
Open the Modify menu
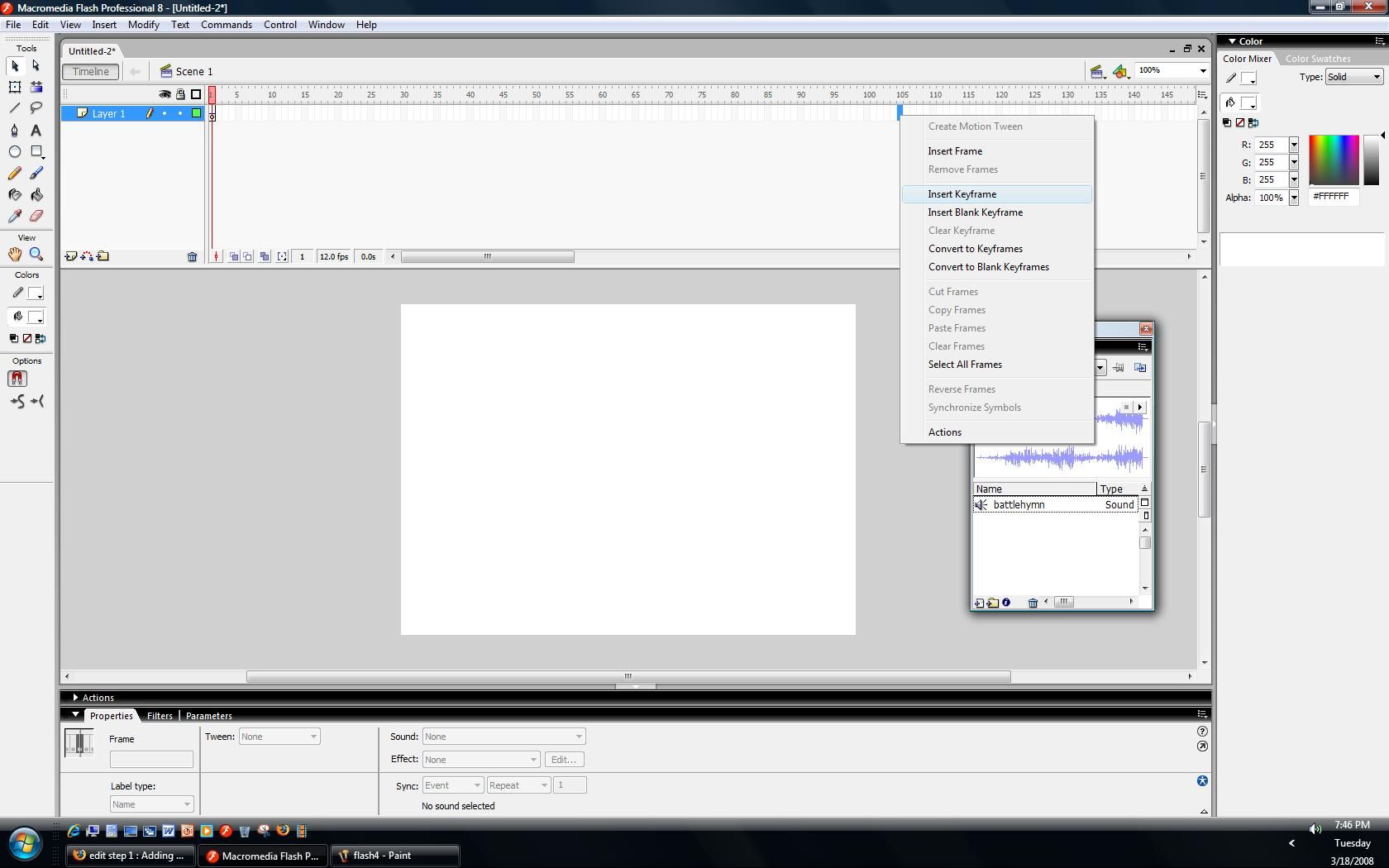click(143, 24)
